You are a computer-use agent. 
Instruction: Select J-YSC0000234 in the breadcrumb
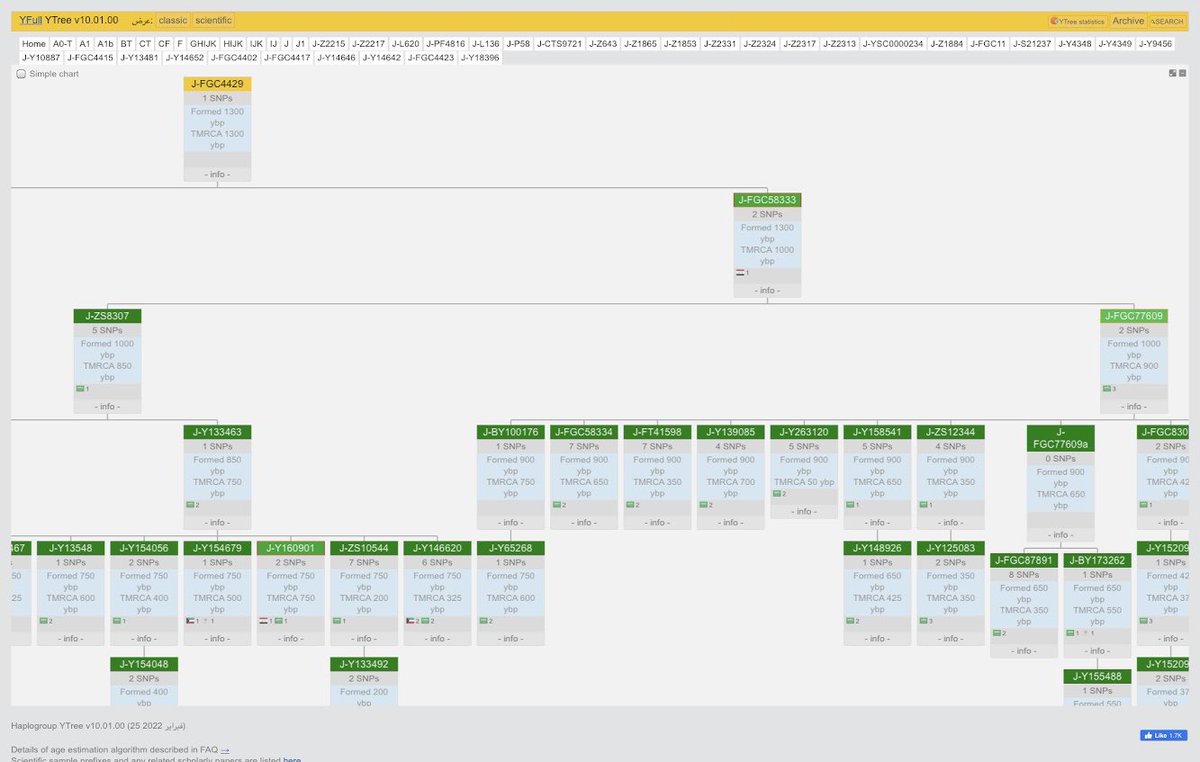[x=893, y=44]
